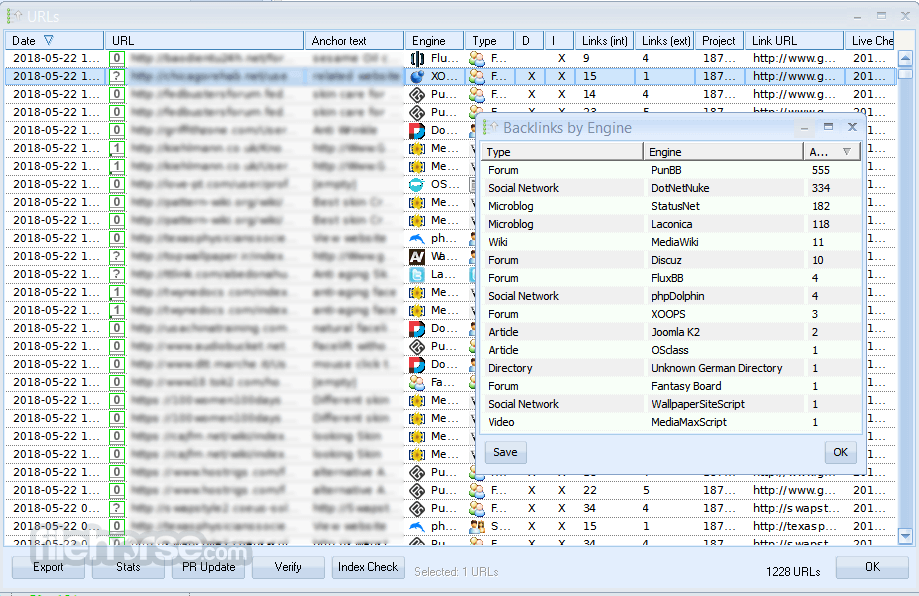Select WallpaperSiteScript row in Backlinks dialog
Image resolution: width=919 pixels, height=596 pixels.
[671, 404]
